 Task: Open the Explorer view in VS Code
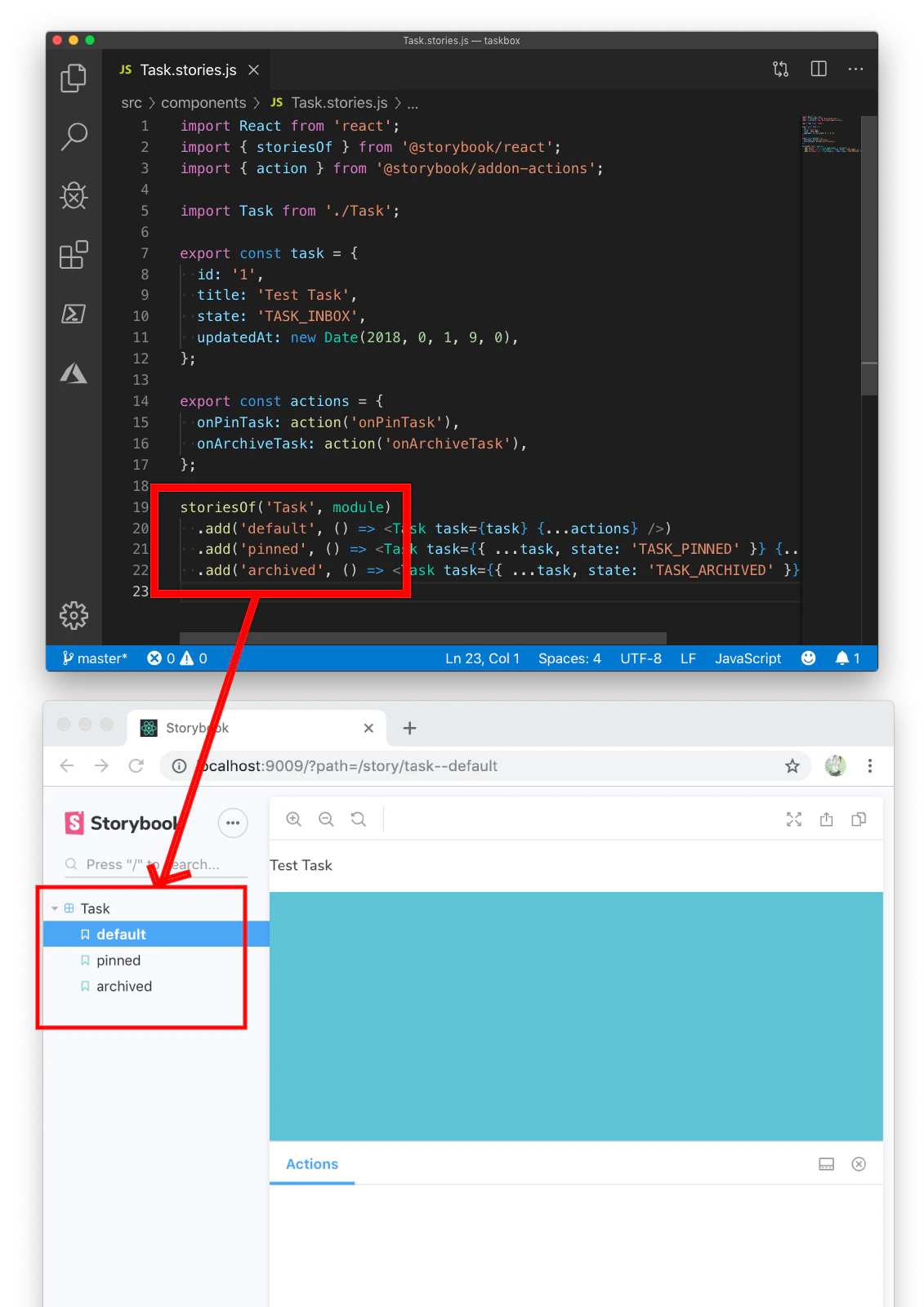tap(74, 78)
